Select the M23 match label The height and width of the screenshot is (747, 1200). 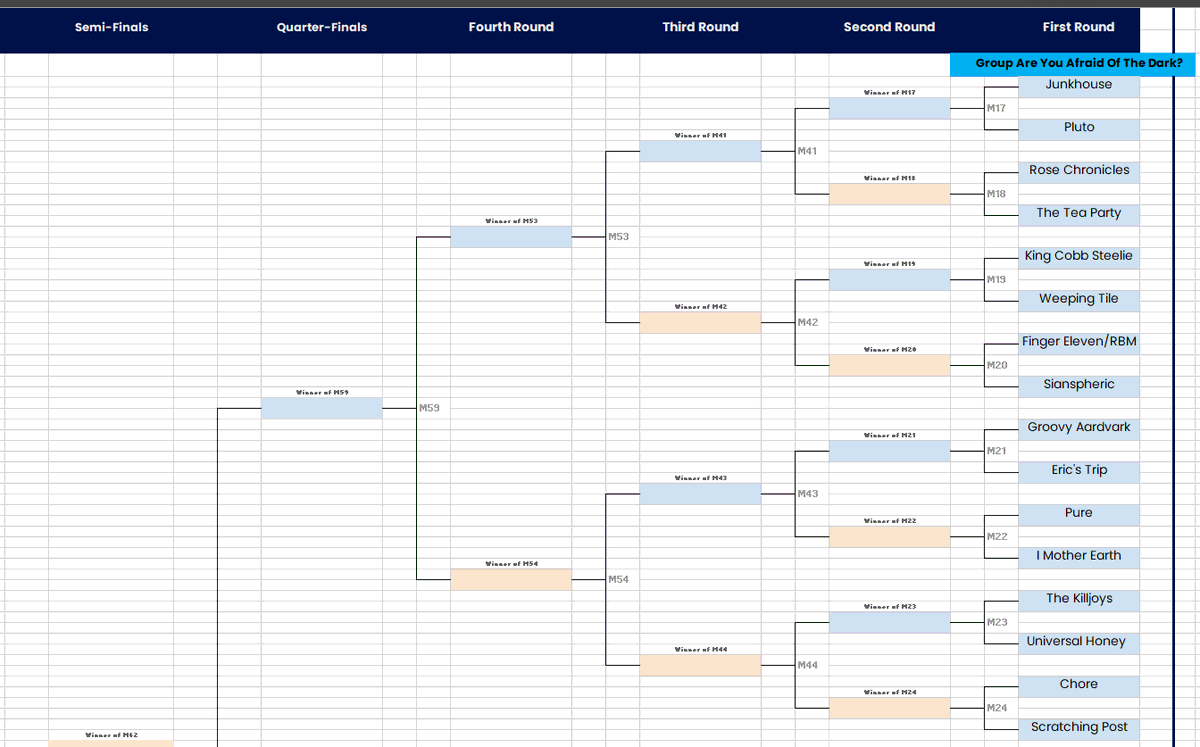tap(997, 622)
